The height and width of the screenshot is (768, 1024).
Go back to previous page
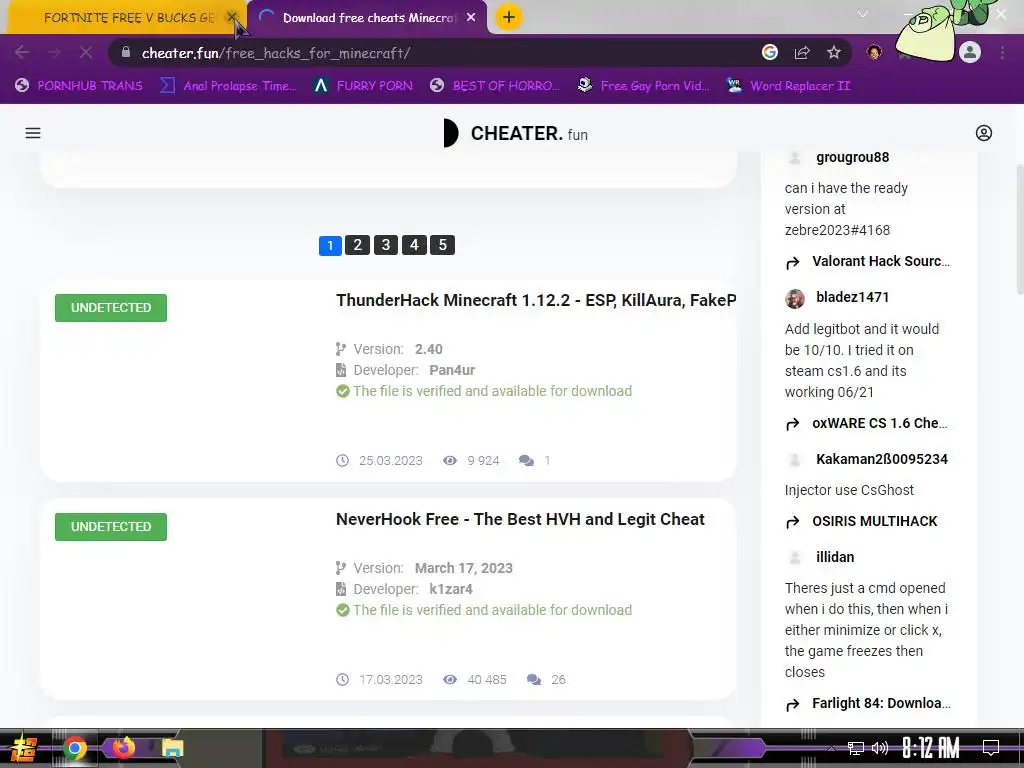[x=22, y=53]
